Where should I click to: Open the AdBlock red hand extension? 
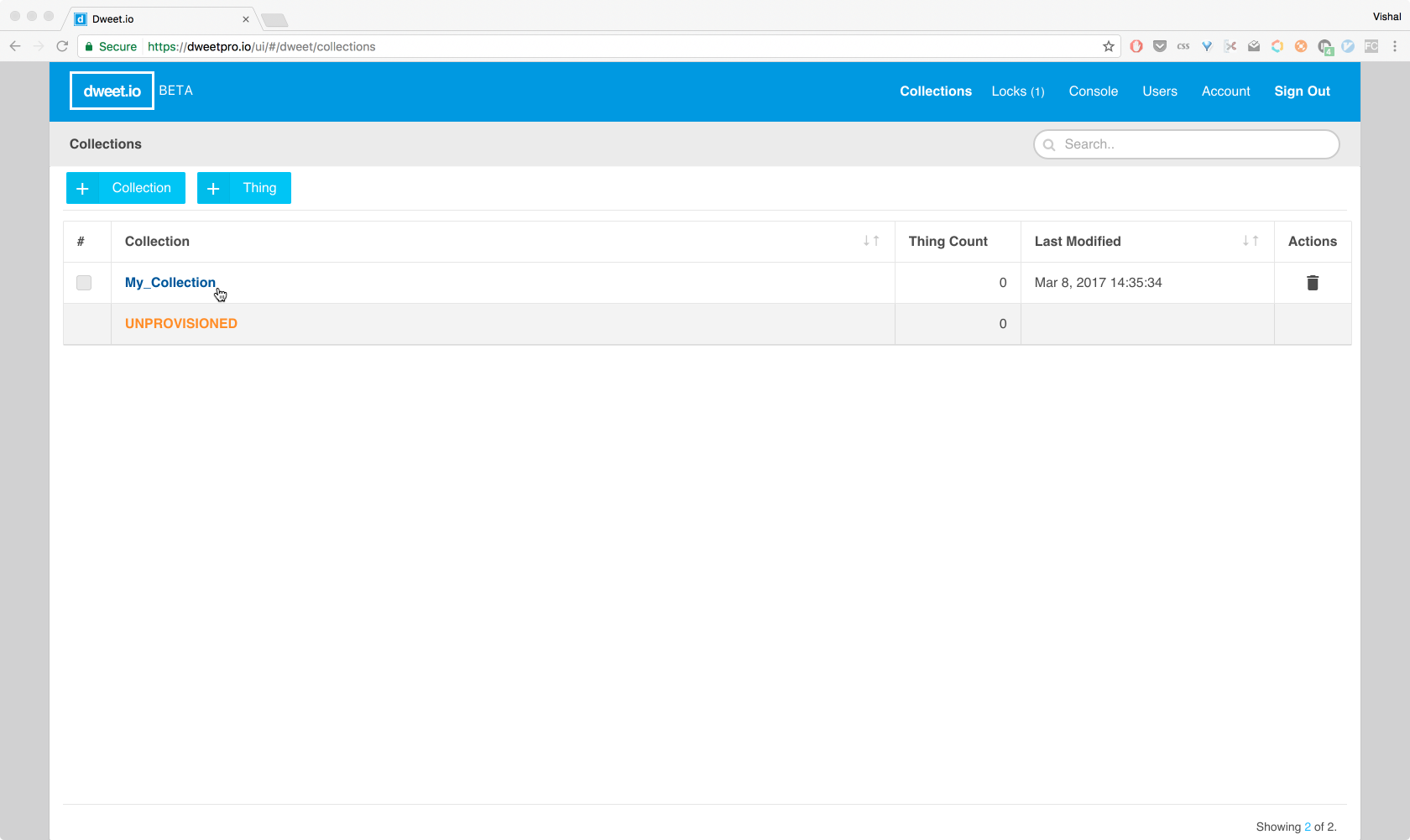(x=1136, y=46)
